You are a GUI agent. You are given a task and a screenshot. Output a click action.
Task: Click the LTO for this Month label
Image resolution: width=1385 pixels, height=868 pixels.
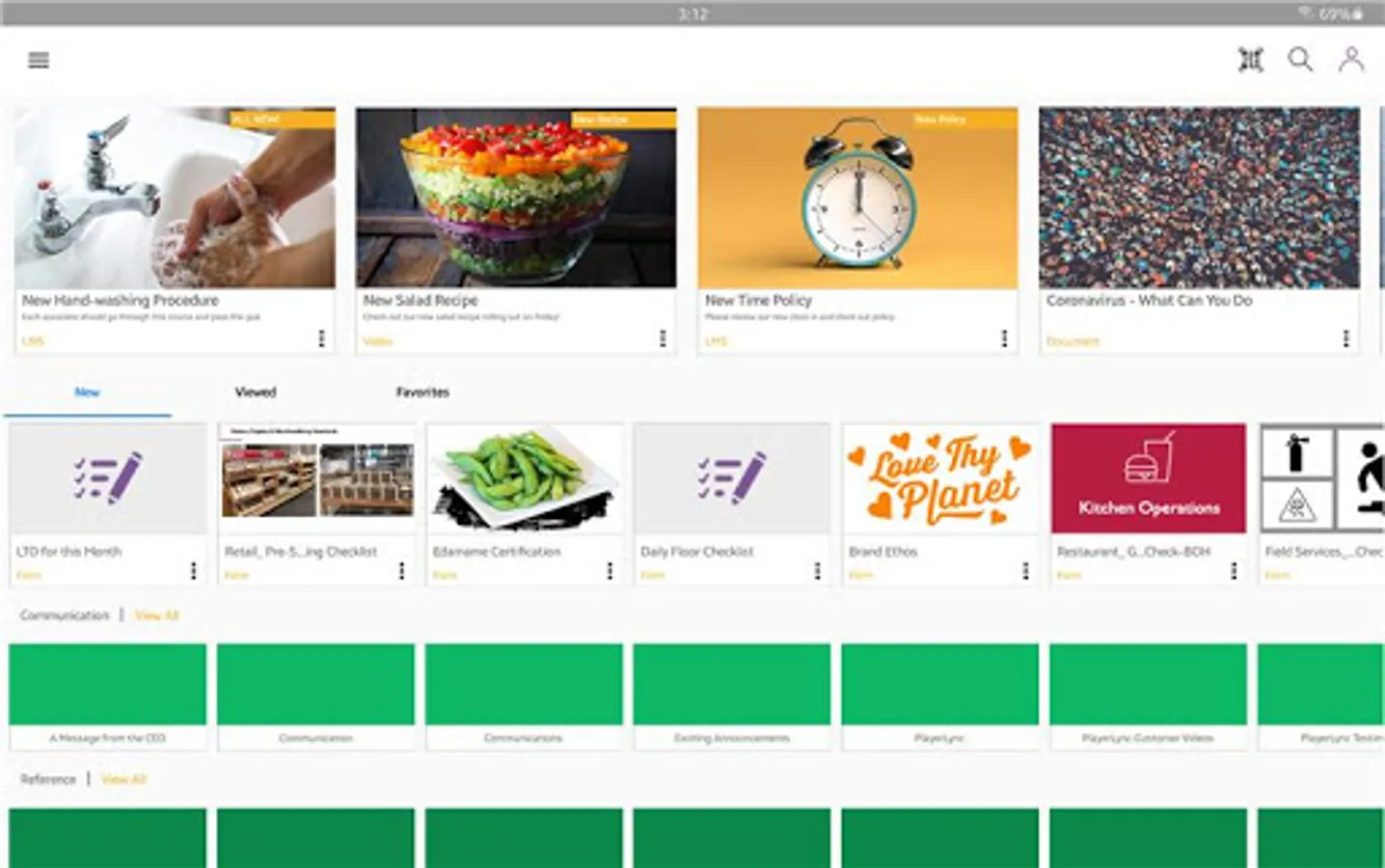69,552
